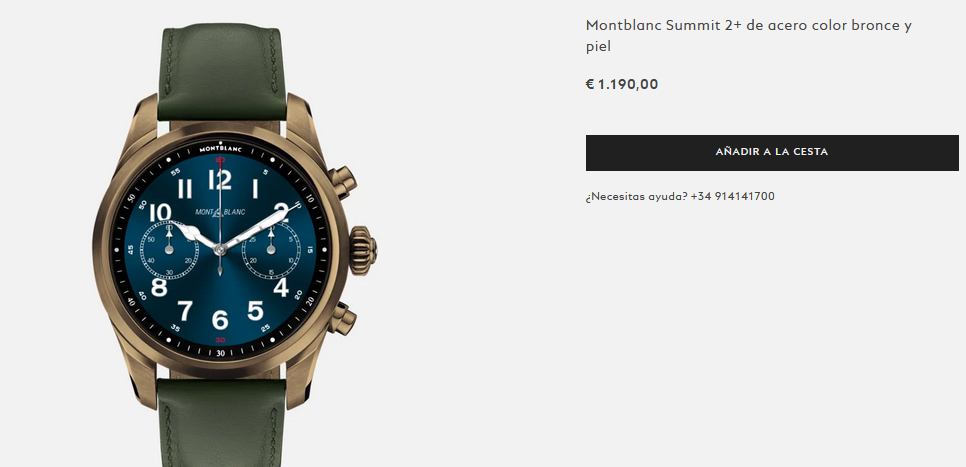Click the upper green leather strap
Image resolution: width=966 pixels, height=467 pixels.
tap(222, 72)
